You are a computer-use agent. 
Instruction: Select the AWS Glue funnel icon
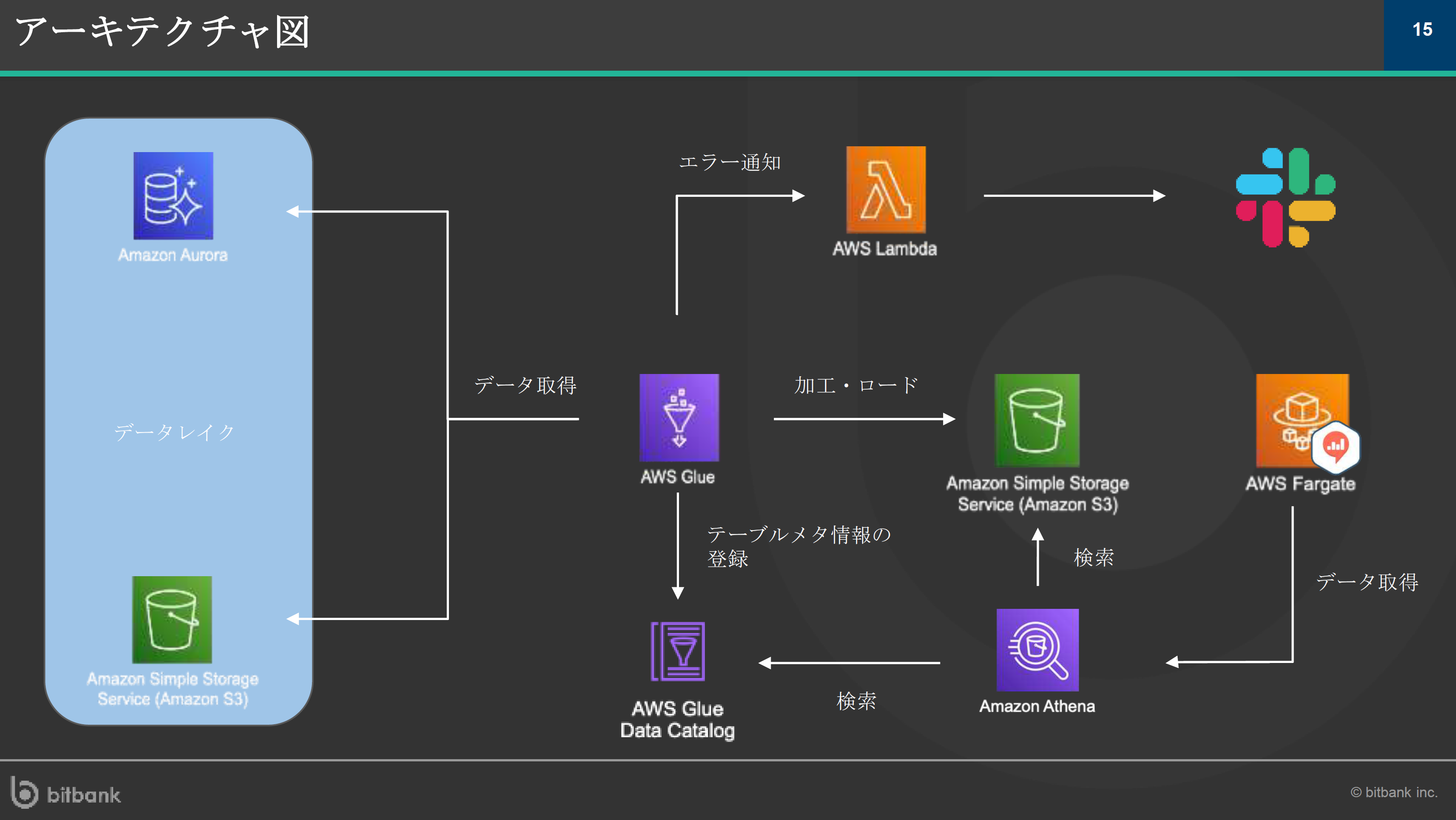[x=679, y=417]
